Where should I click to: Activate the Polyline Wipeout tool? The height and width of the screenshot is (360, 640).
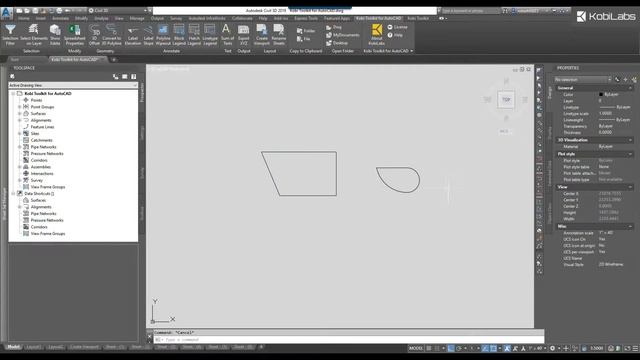tap(163, 34)
